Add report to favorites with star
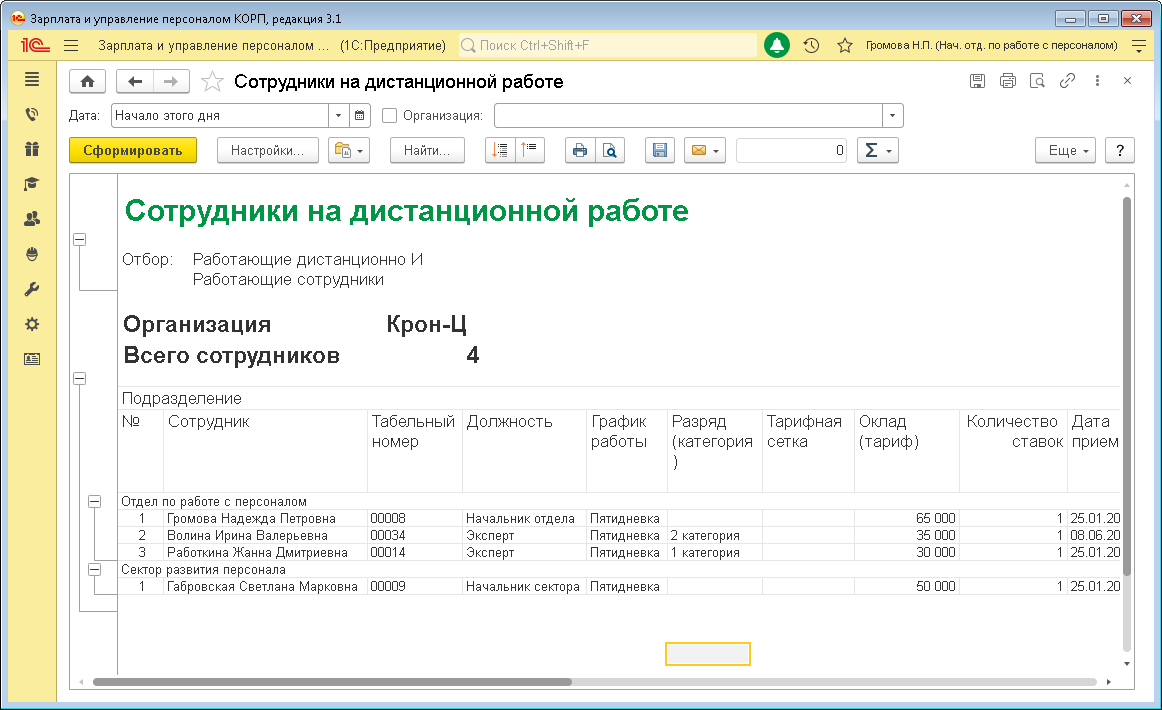Viewport: 1162px width, 710px height. 212,82
